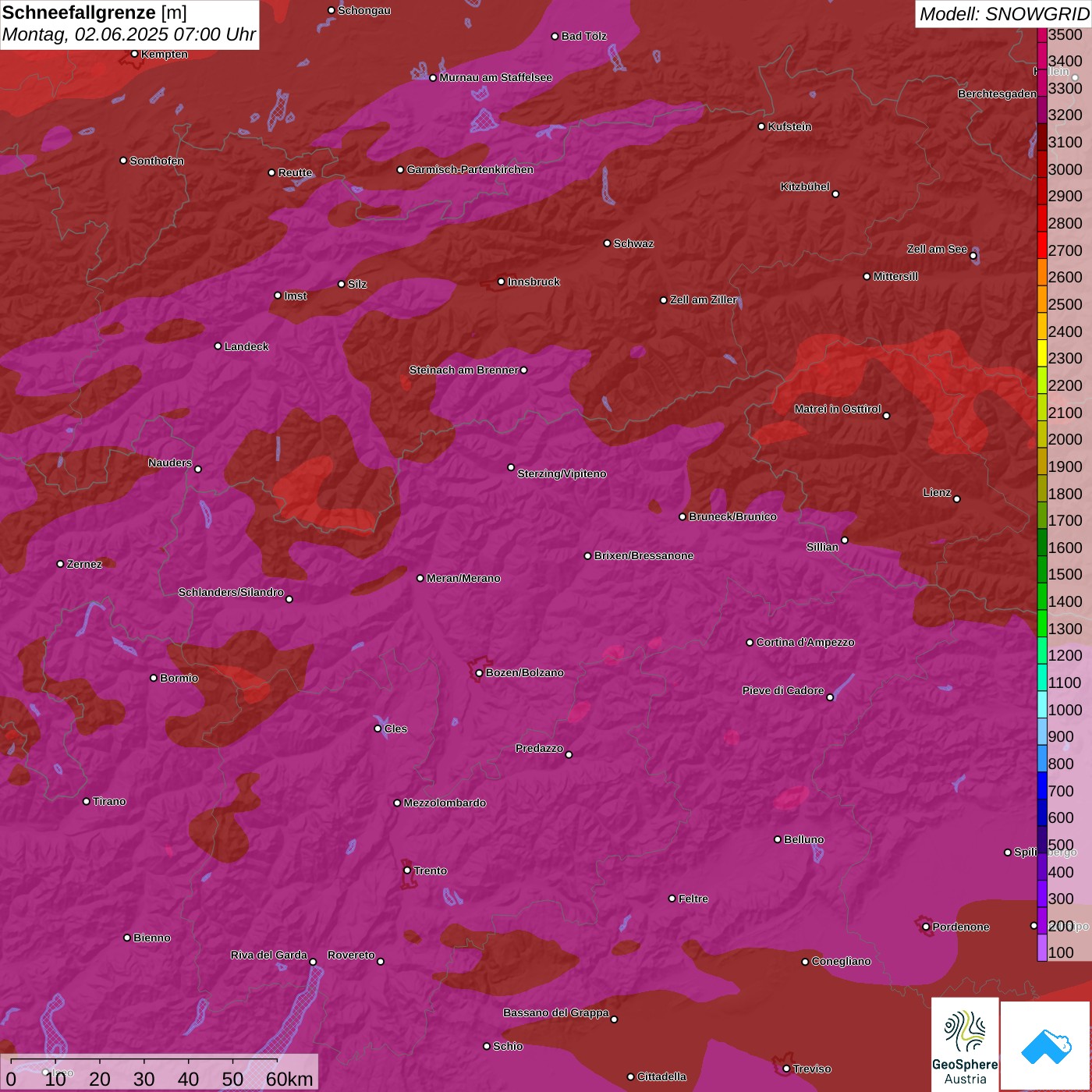This screenshot has width=1092, height=1092.
Task: Click the 'Sonthofen' label
Action: [158, 161]
